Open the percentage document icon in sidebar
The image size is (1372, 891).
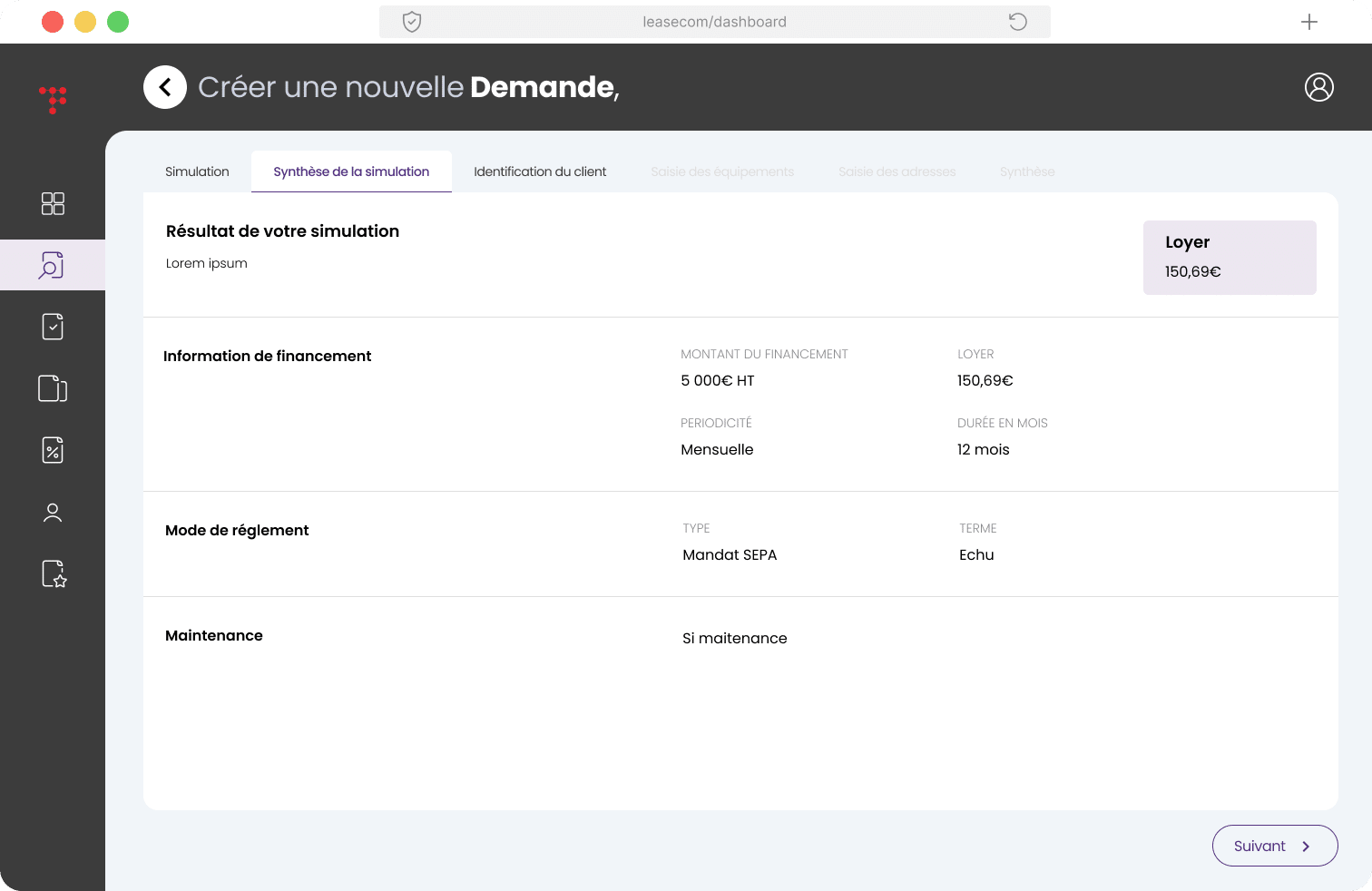[x=53, y=450]
